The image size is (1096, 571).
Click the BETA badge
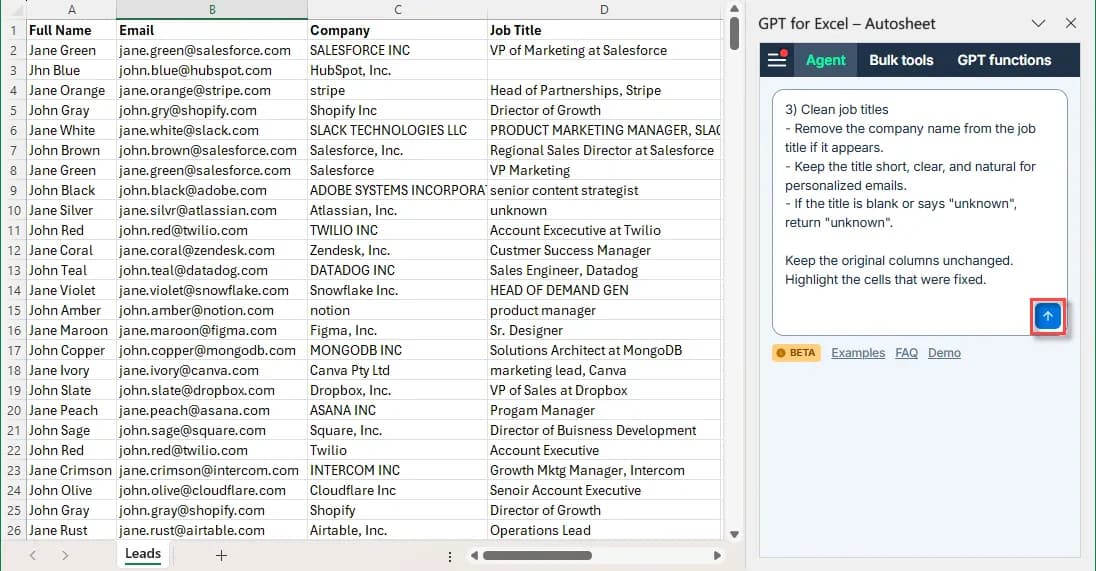[796, 353]
